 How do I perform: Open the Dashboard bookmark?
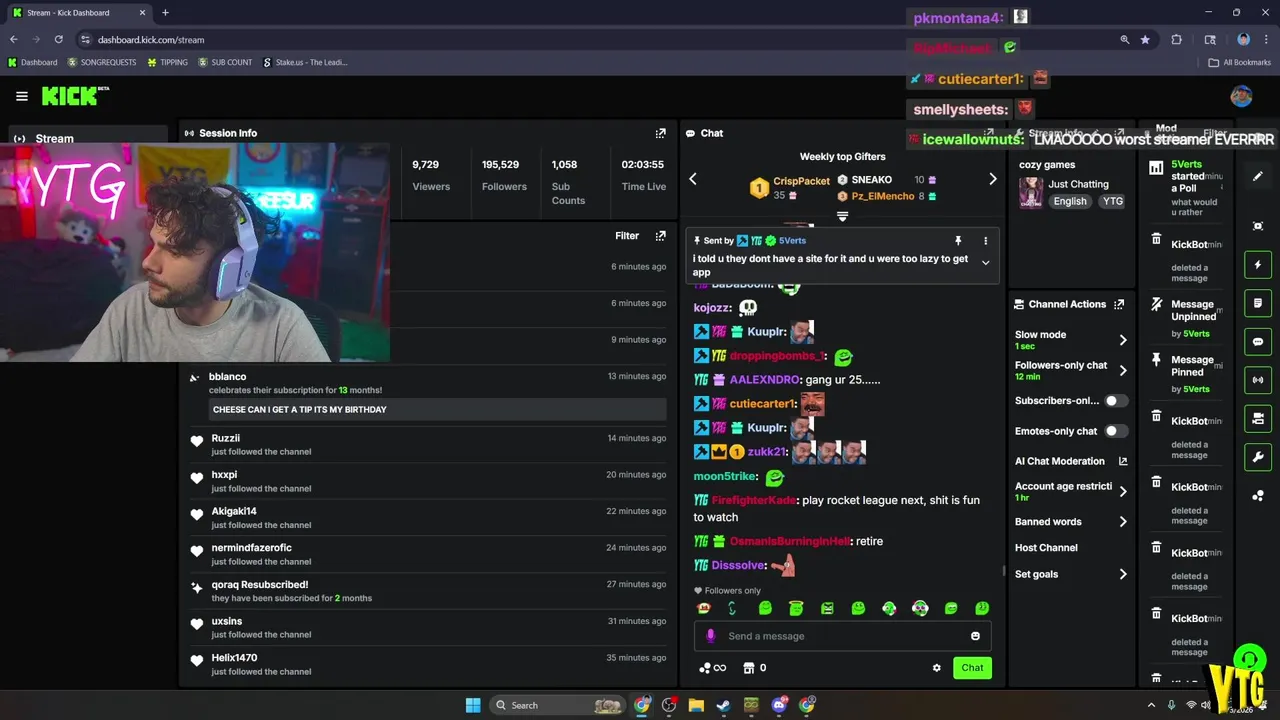pos(32,62)
